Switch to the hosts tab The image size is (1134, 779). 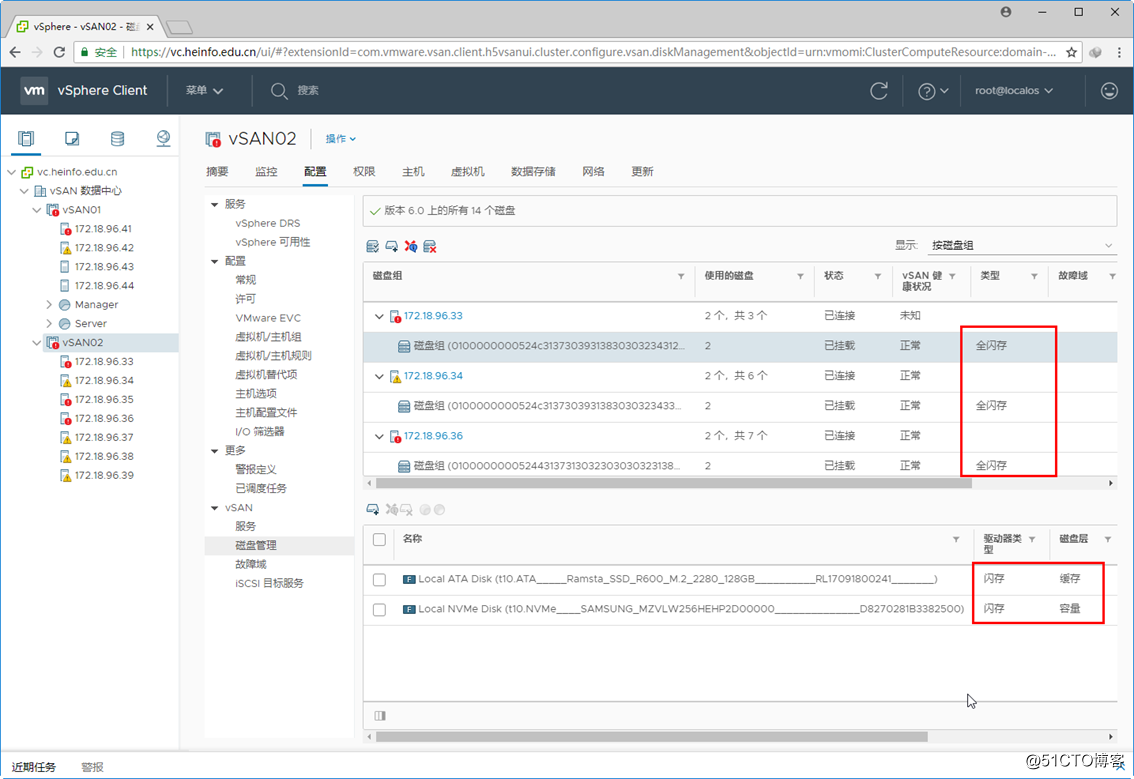[413, 171]
